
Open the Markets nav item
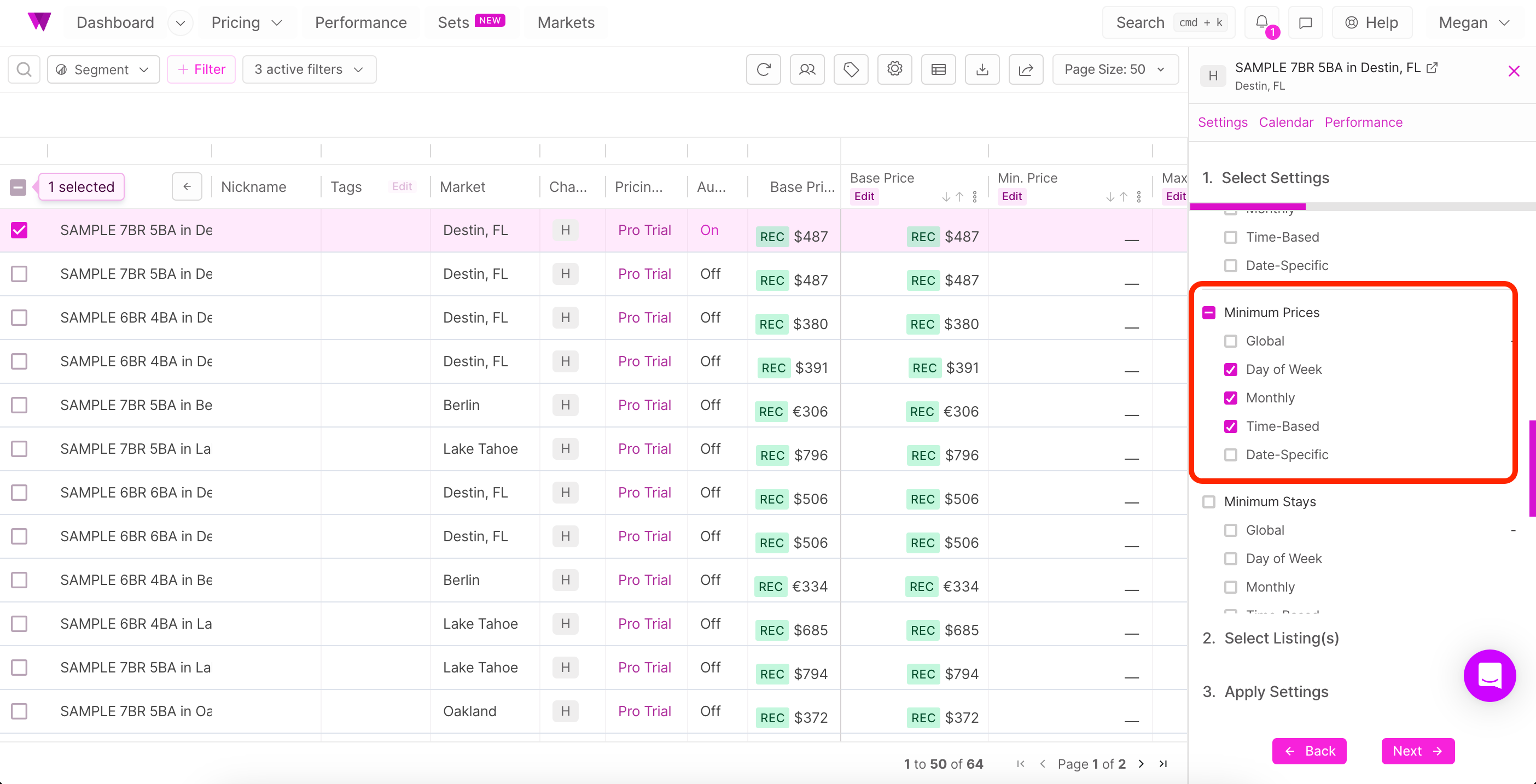tap(566, 22)
